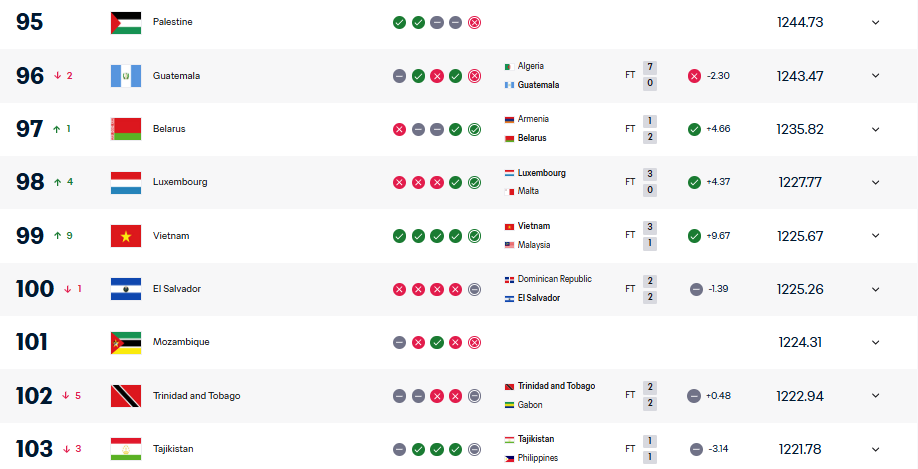
Task: Click the Guatemala flag icon
Action: tap(125, 76)
